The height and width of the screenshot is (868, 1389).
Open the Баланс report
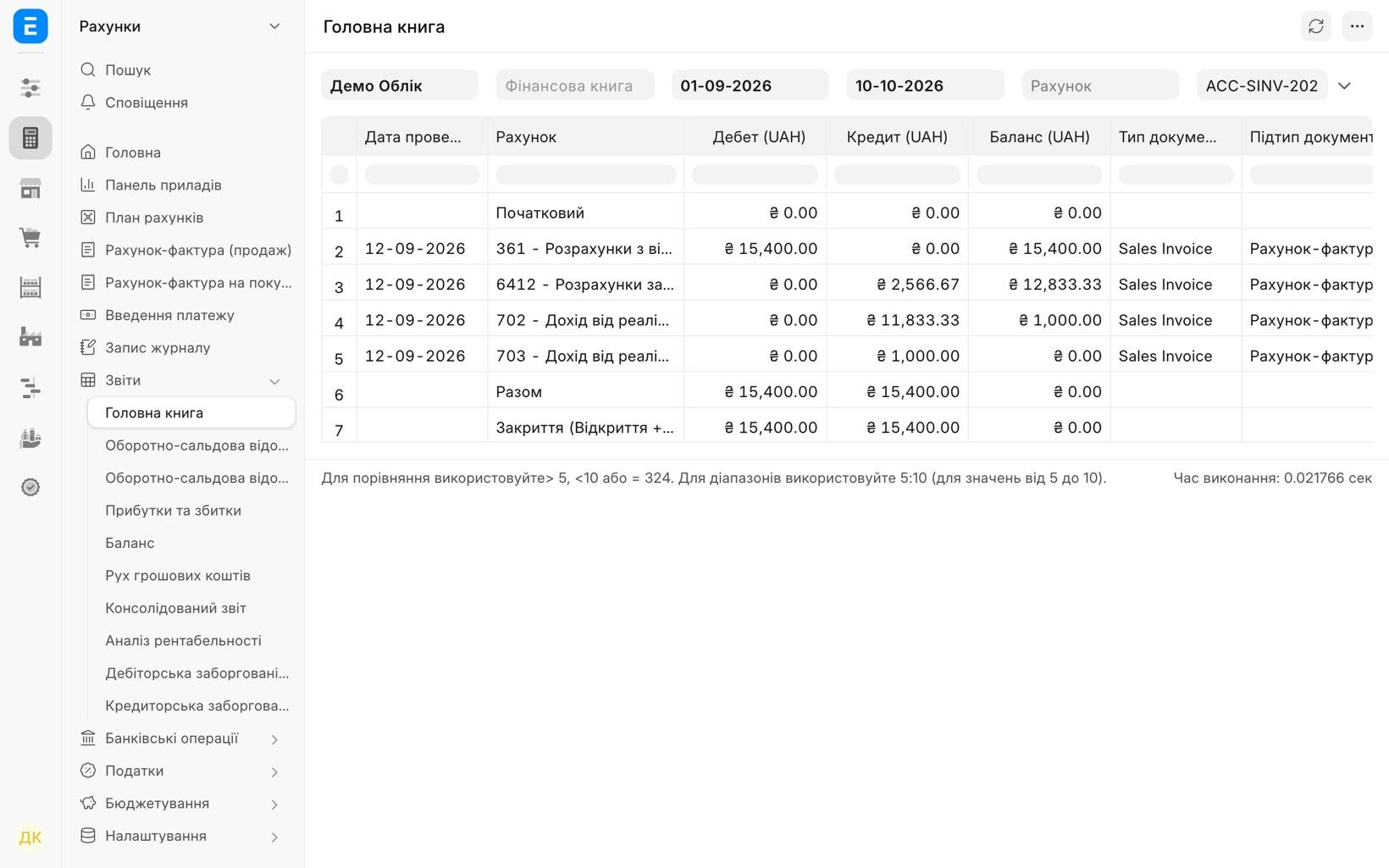(x=191, y=543)
